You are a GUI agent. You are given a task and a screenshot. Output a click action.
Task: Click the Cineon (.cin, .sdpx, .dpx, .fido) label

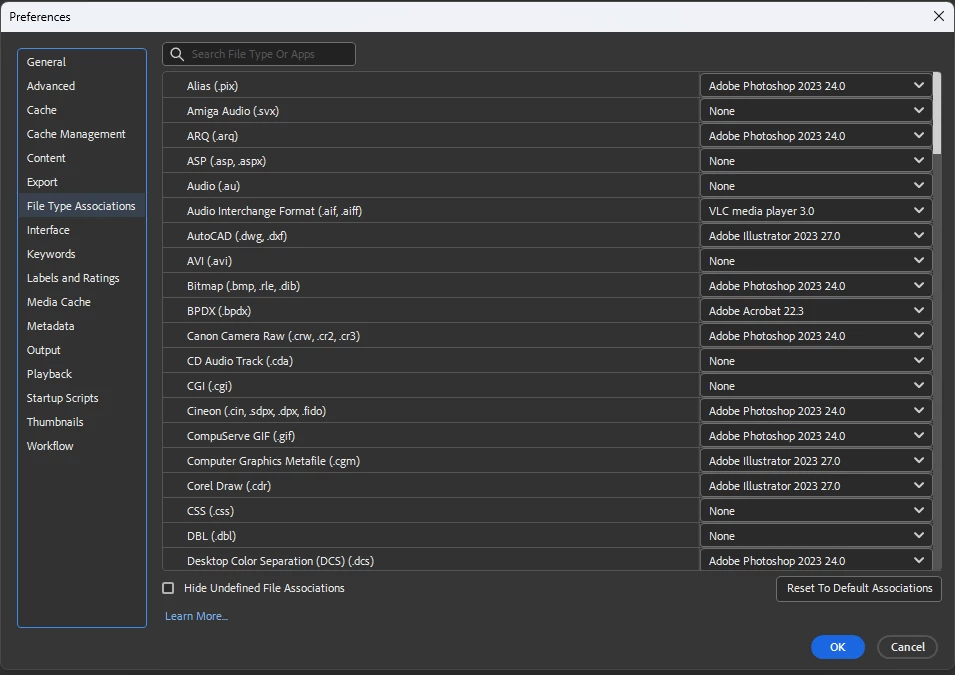coord(256,411)
